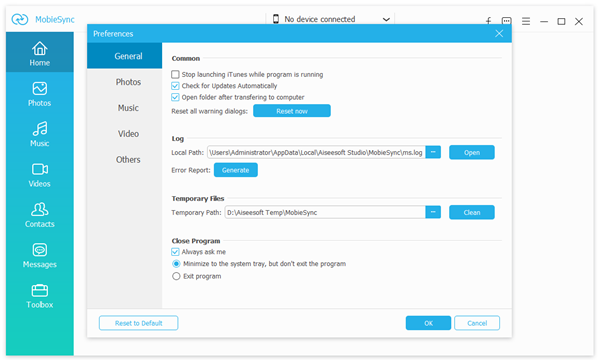Click the Reset now button
This screenshot has width=600, height=362.
point(292,111)
